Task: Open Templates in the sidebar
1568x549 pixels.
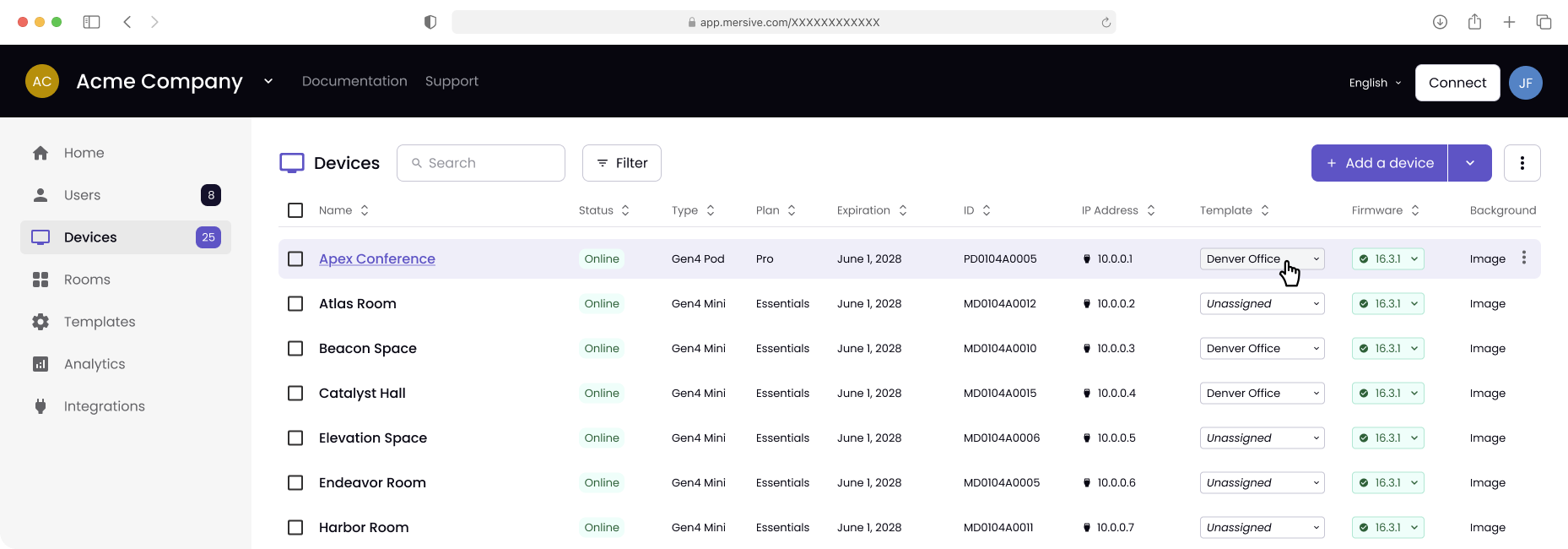Action: pos(126,322)
